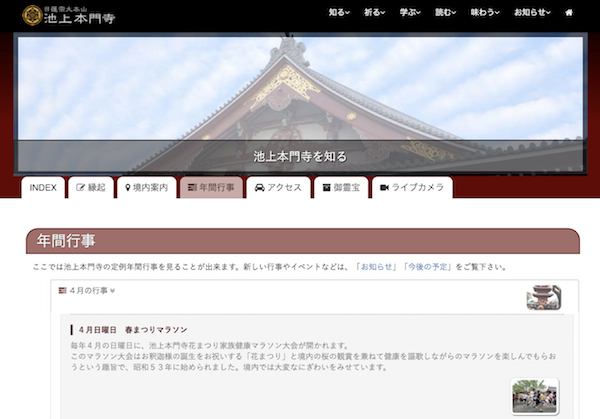Viewport: 600px width, 419px height.
Task: Expand the 4月の行事 section
Action: tap(87, 291)
